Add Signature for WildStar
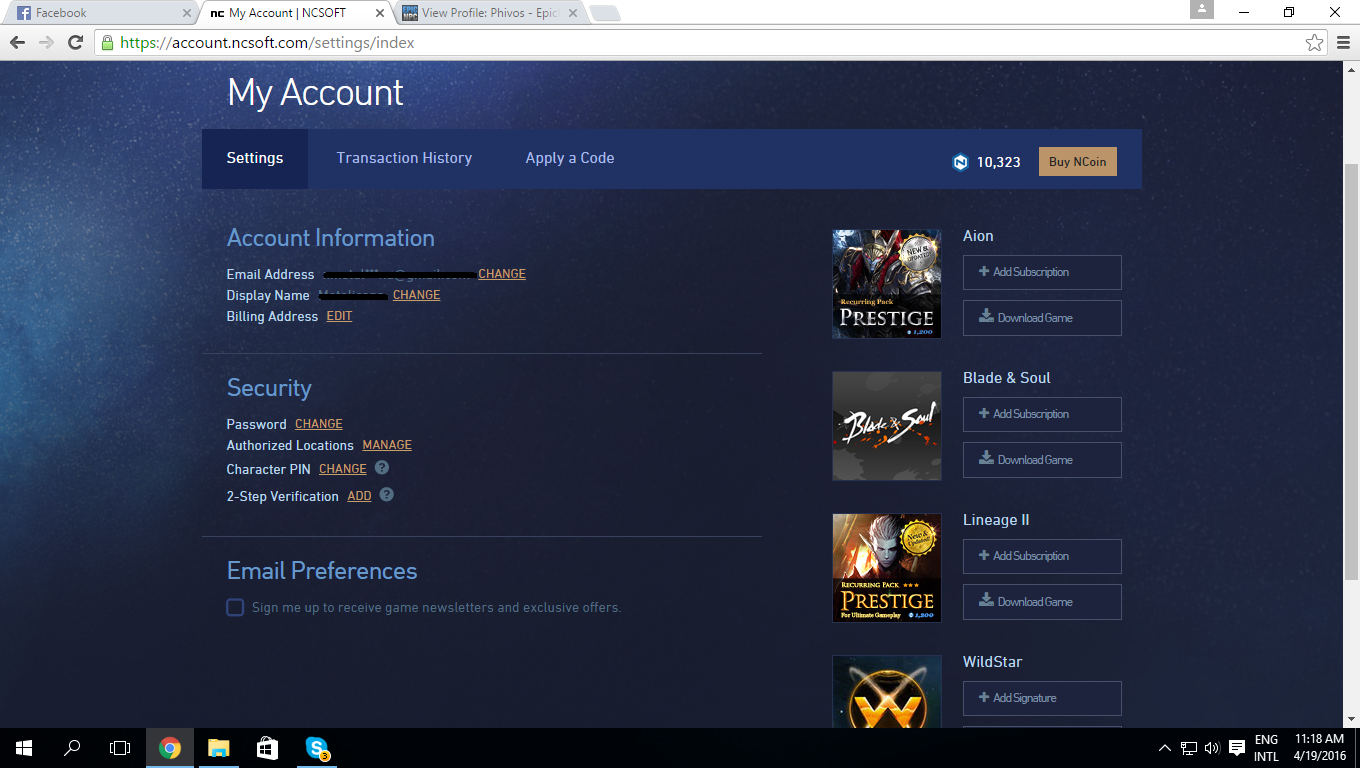This screenshot has height=768, width=1360. click(x=1042, y=698)
